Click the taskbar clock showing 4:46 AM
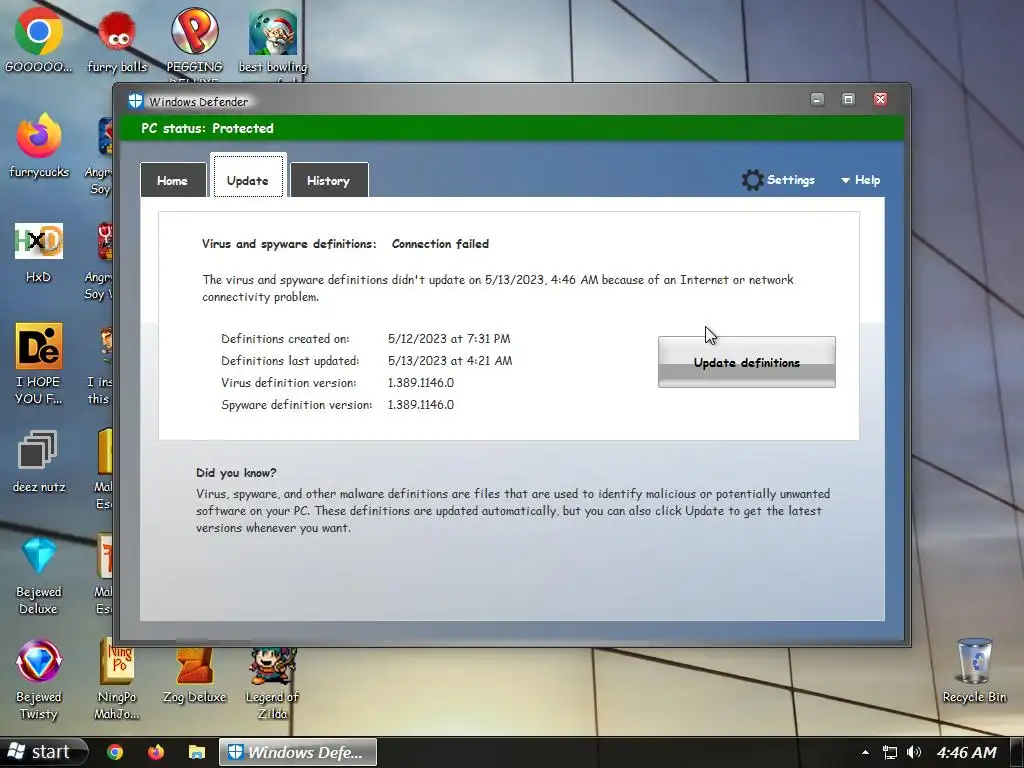This screenshot has width=1024, height=768. (x=967, y=753)
